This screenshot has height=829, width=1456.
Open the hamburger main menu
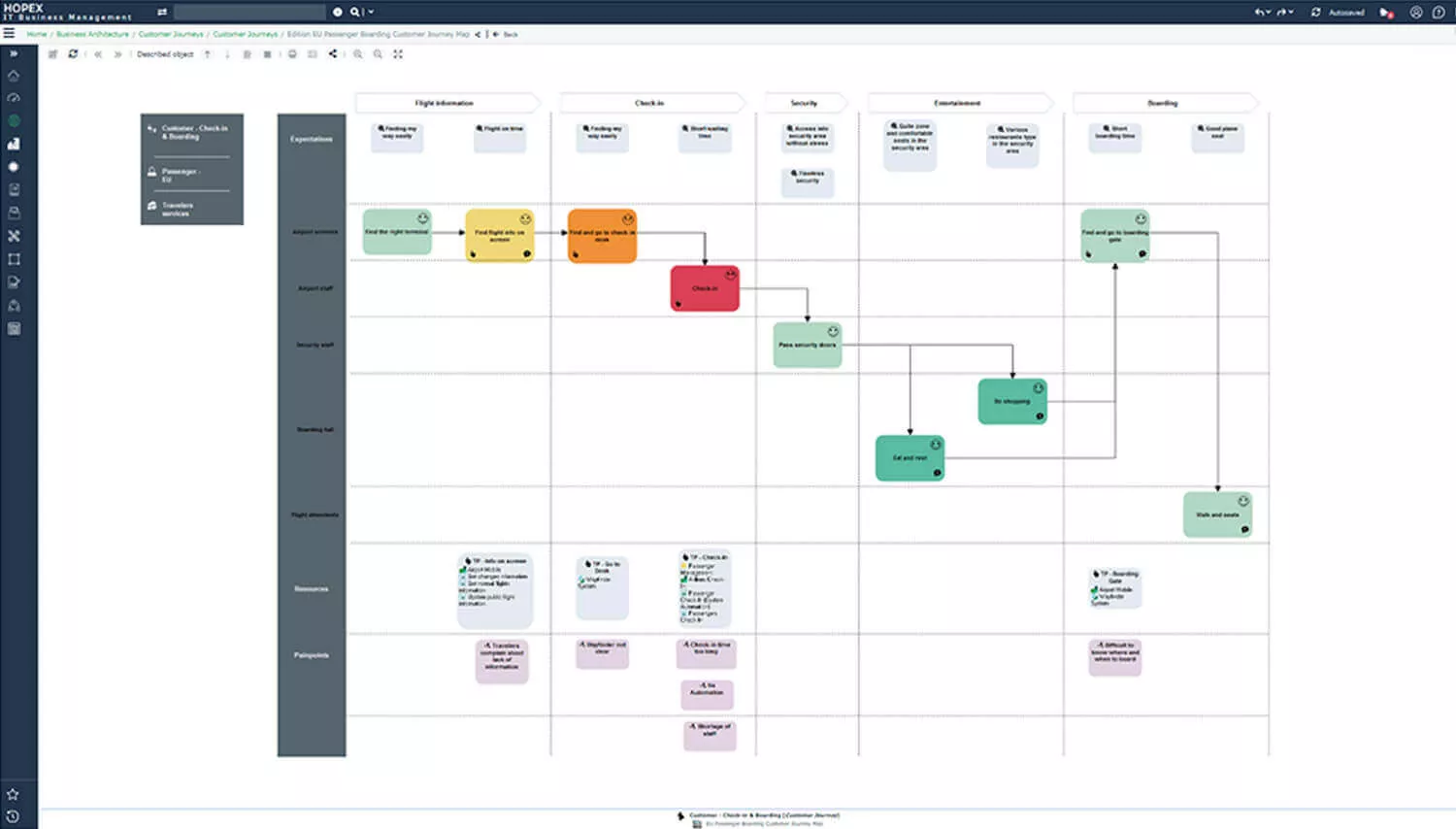tap(9, 33)
